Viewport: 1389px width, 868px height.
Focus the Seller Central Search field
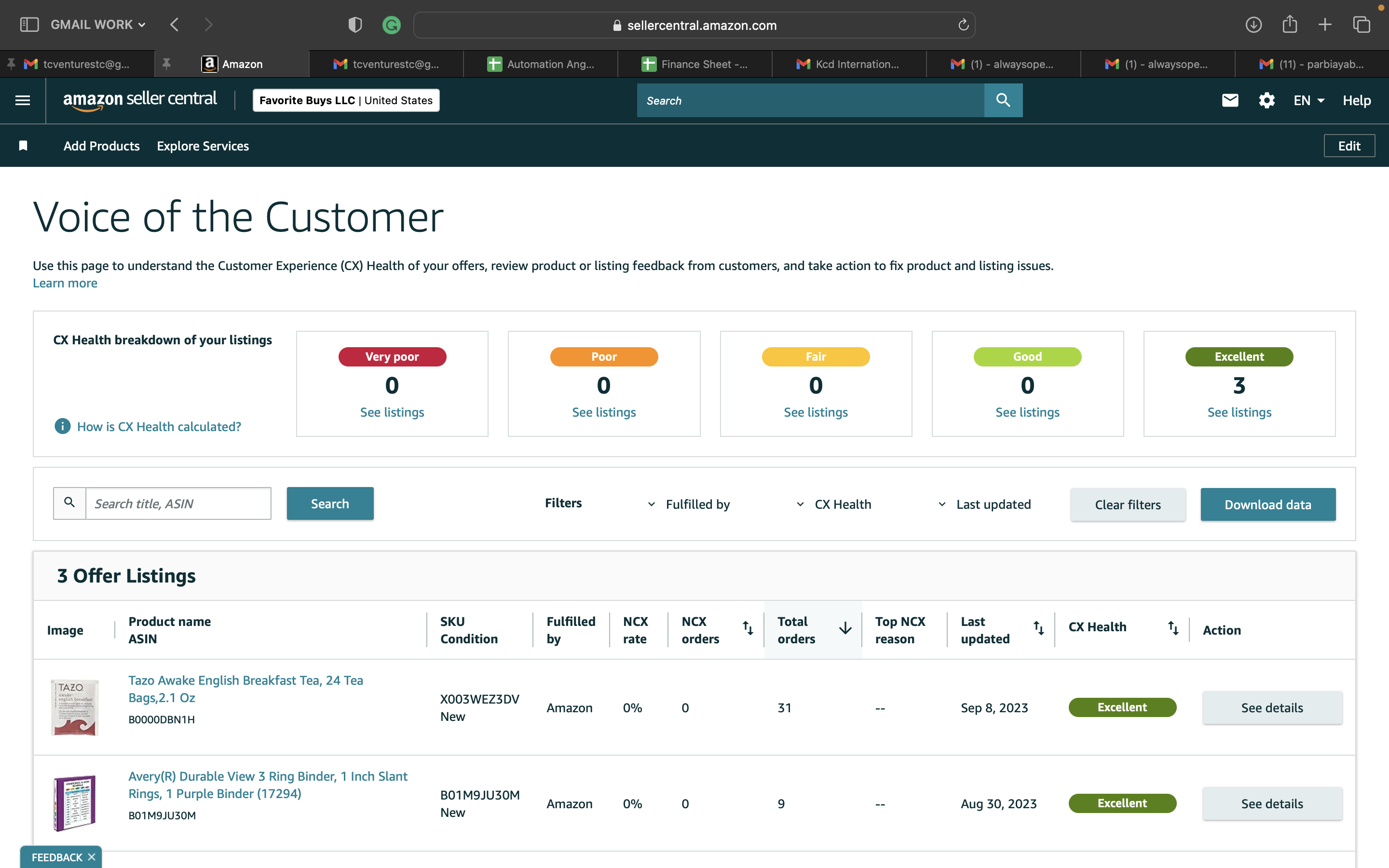[810, 100]
